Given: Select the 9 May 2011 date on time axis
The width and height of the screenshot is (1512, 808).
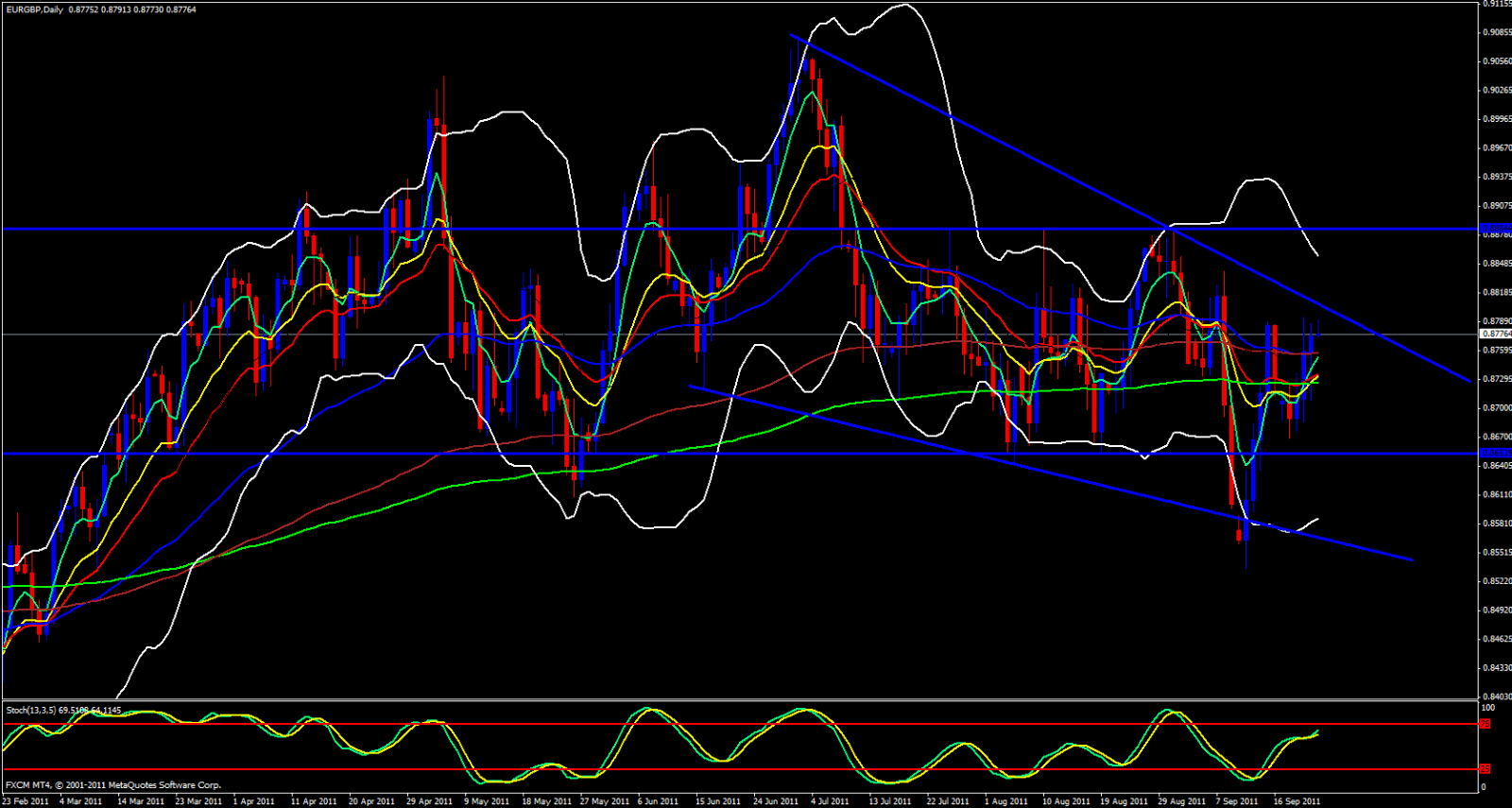Looking at the screenshot, I should click(486, 801).
